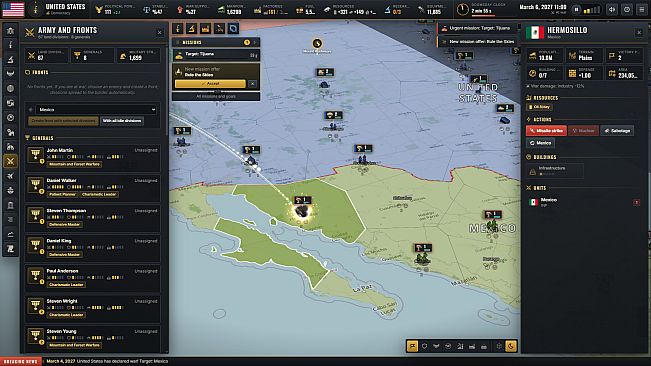The image size is (651, 366).
Task: Click the Mexico unit row under Units
Action: coord(584,203)
